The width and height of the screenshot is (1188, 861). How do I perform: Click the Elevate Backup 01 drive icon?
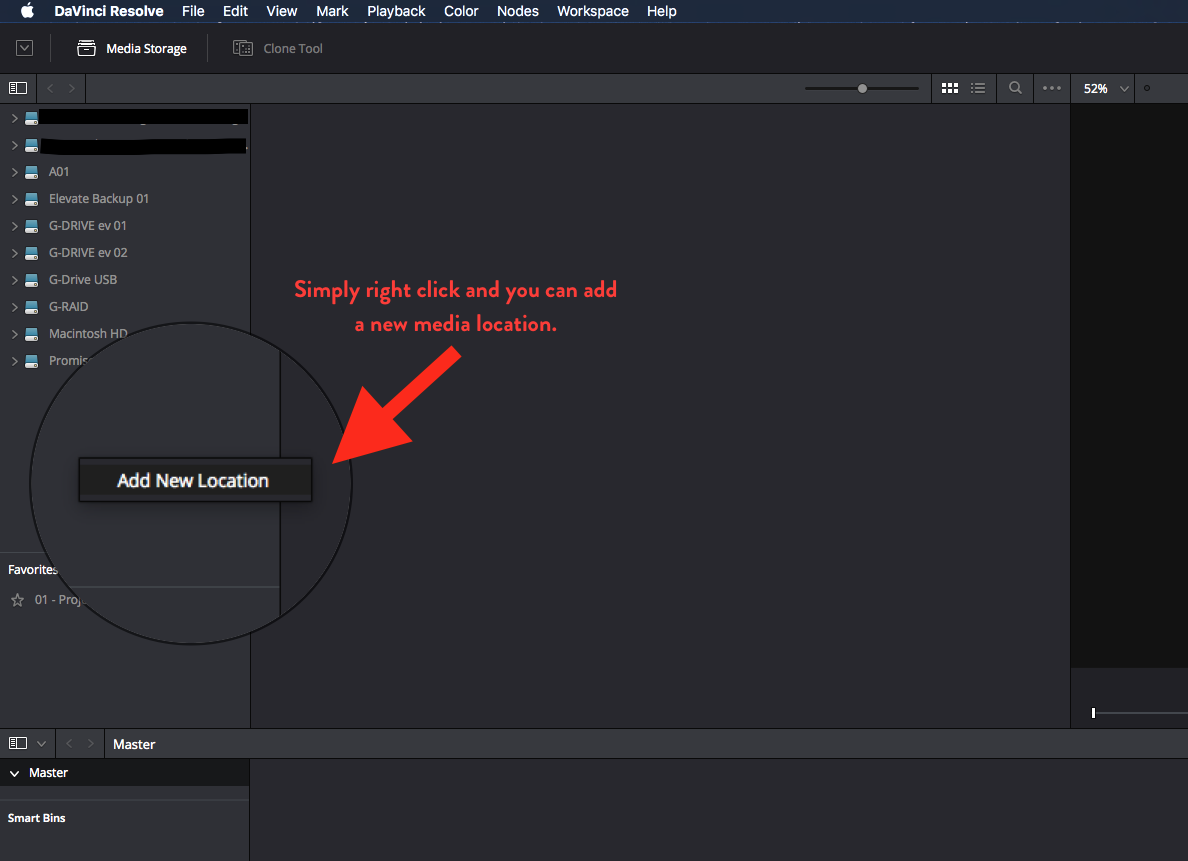(x=32, y=199)
